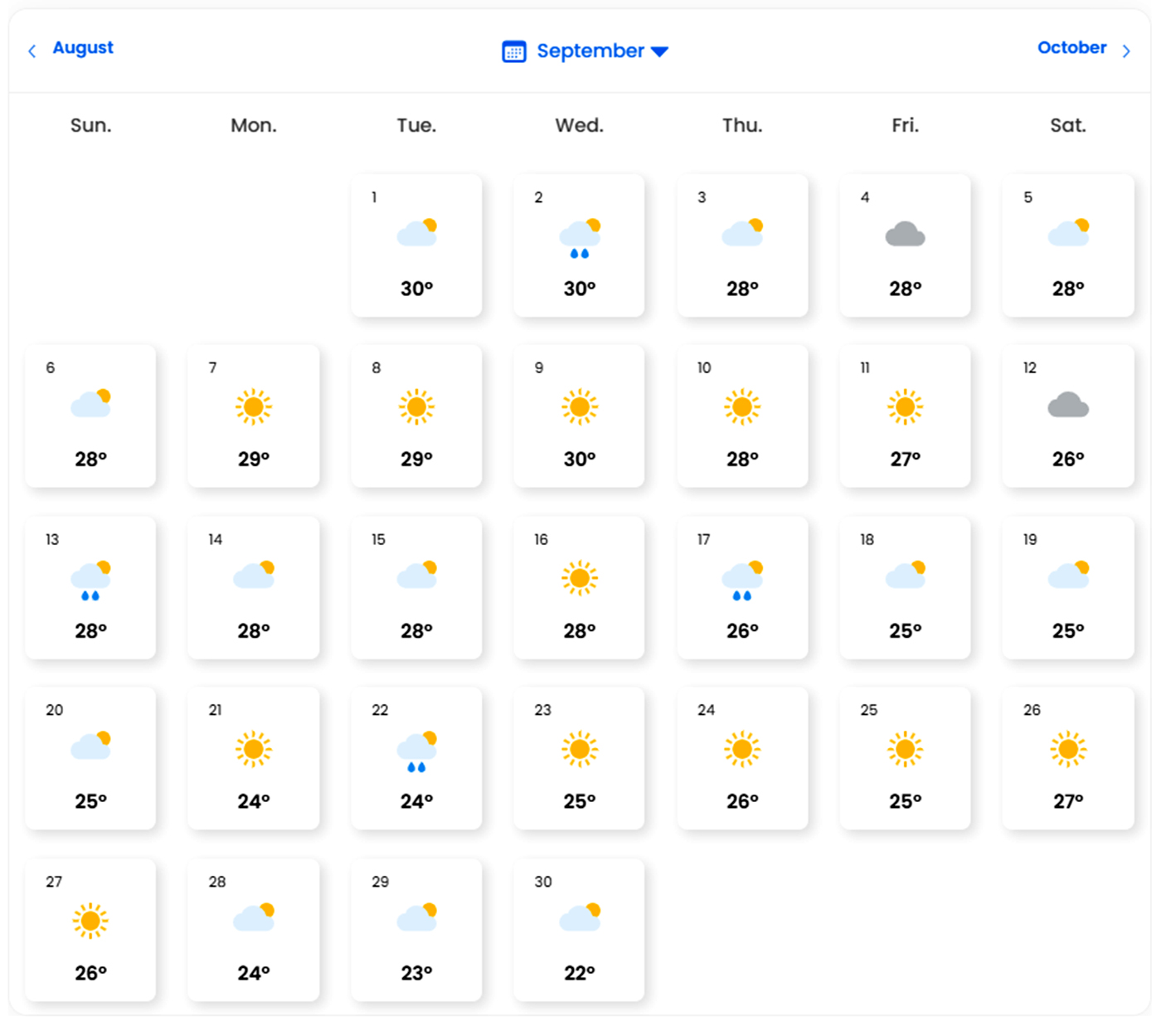Click the Sun. weekday header
This screenshot has height=1036, width=1161.
click(x=91, y=125)
